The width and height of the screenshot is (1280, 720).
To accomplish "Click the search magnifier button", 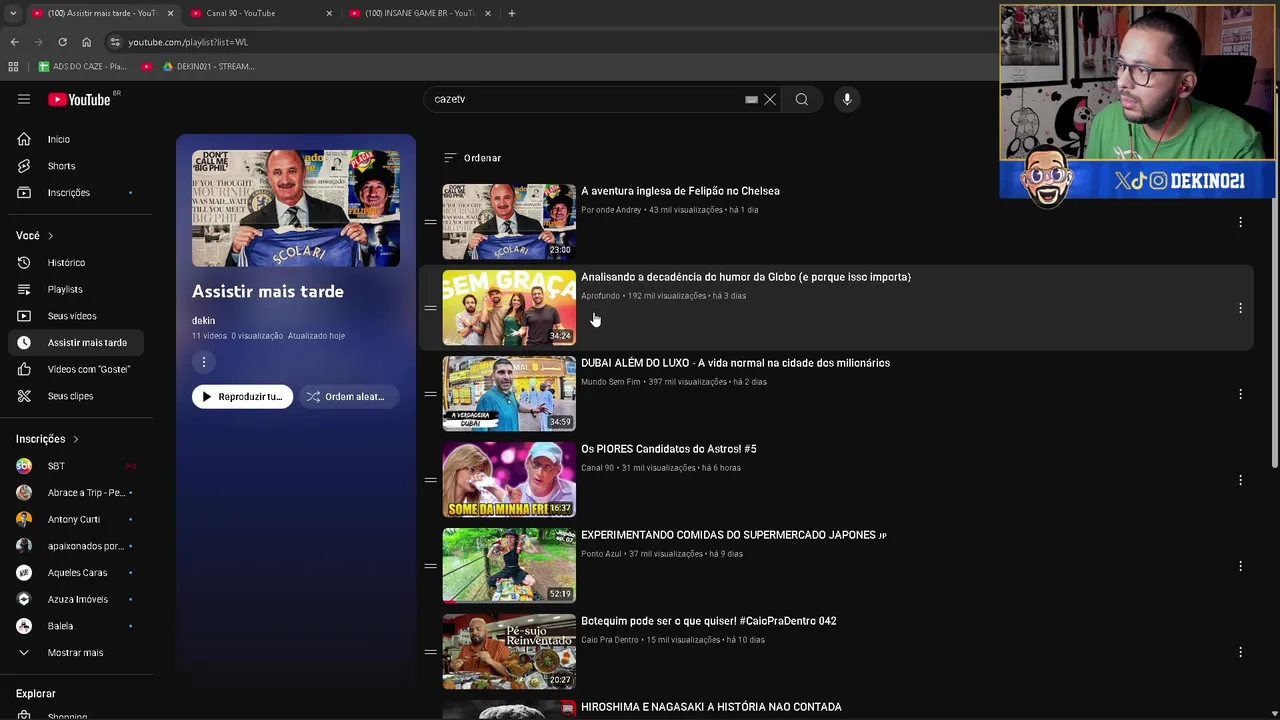I will click(x=801, y=99).
